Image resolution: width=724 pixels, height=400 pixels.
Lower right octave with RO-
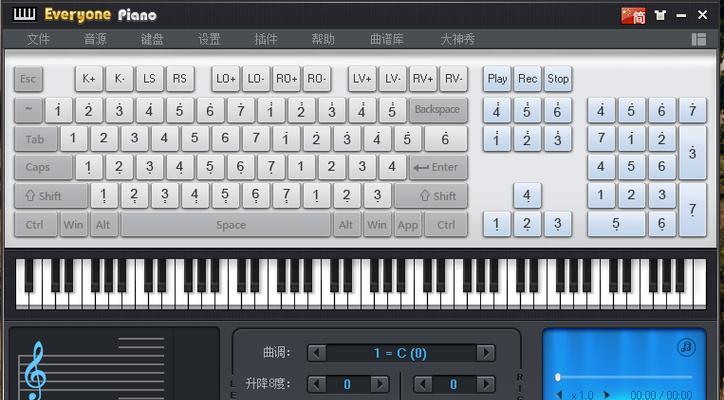[317, 79]
